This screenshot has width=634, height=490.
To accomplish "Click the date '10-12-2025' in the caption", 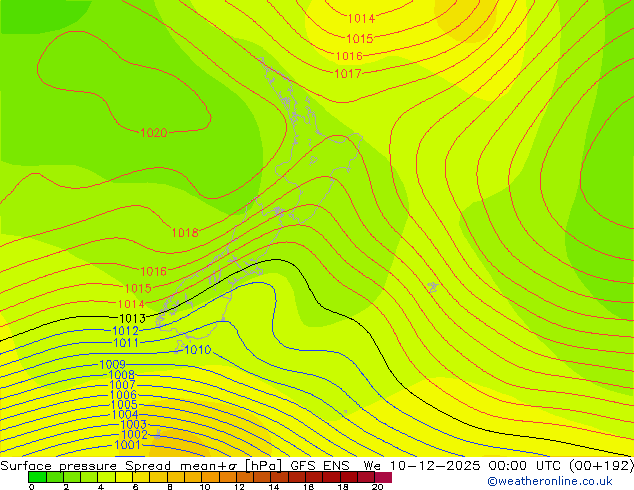I will pos(435,466).
